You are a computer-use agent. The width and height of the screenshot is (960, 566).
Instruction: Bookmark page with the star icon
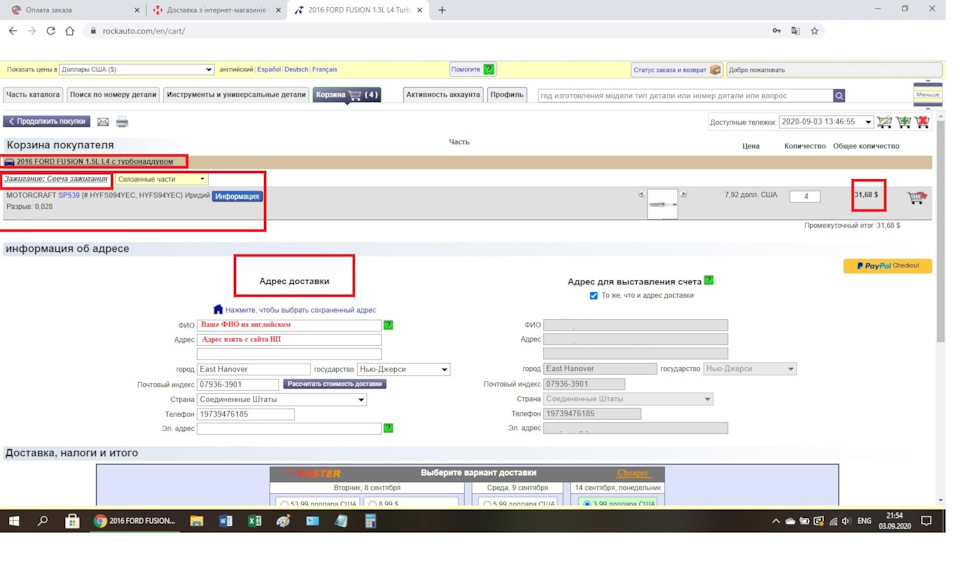click(814, 31)
